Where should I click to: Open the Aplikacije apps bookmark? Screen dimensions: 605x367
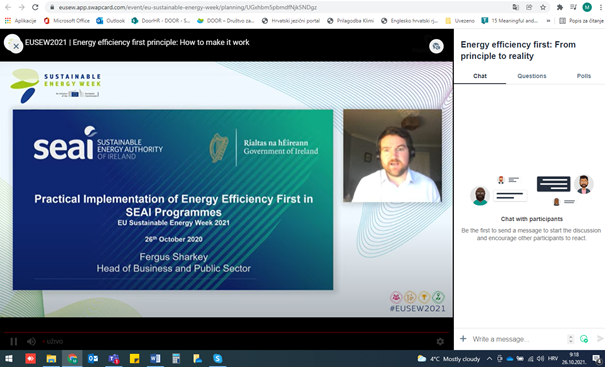[x=20, y=21]
